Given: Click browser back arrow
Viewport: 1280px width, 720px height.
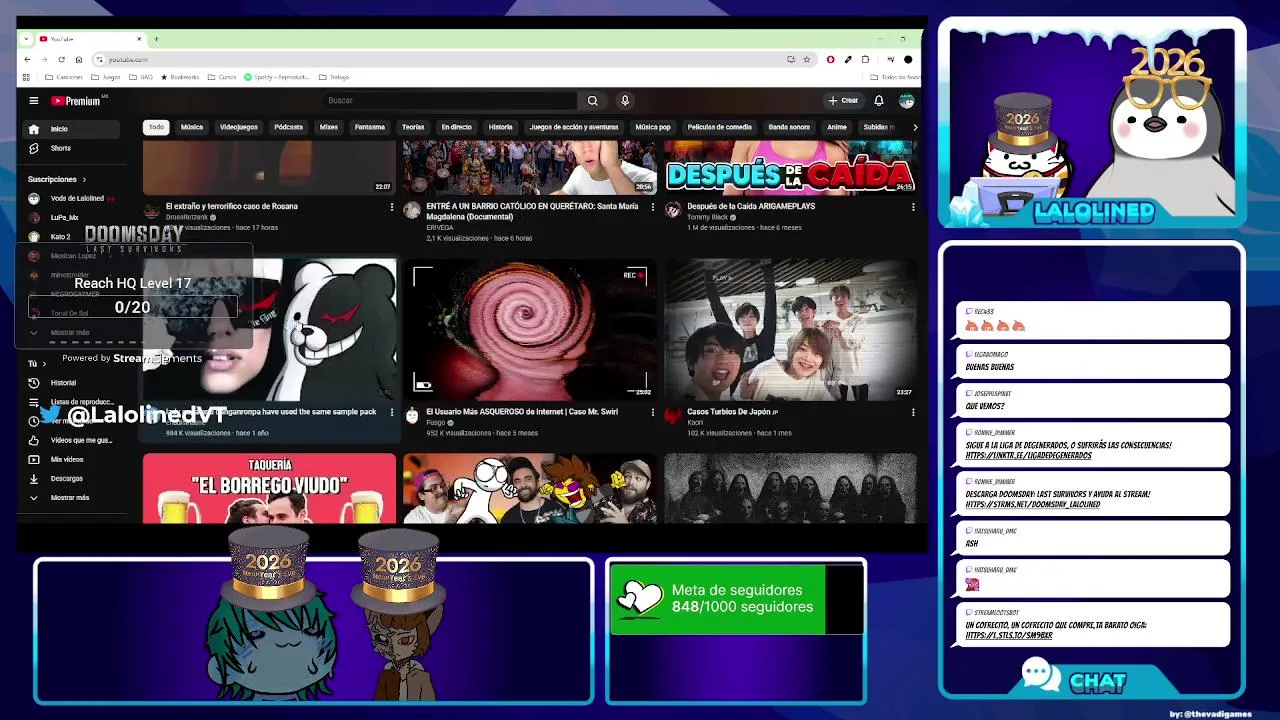Looking at the screenshot, I should click(x=27, y=59).
